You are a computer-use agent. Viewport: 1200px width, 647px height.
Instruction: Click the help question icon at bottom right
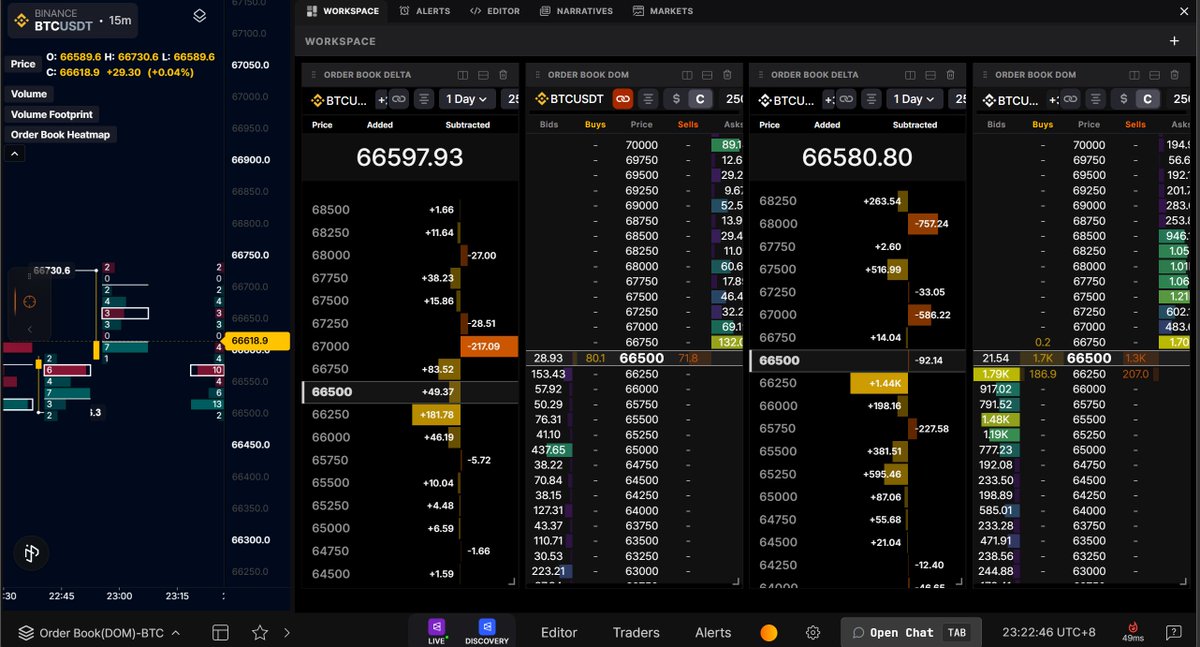coord(1173,632)
